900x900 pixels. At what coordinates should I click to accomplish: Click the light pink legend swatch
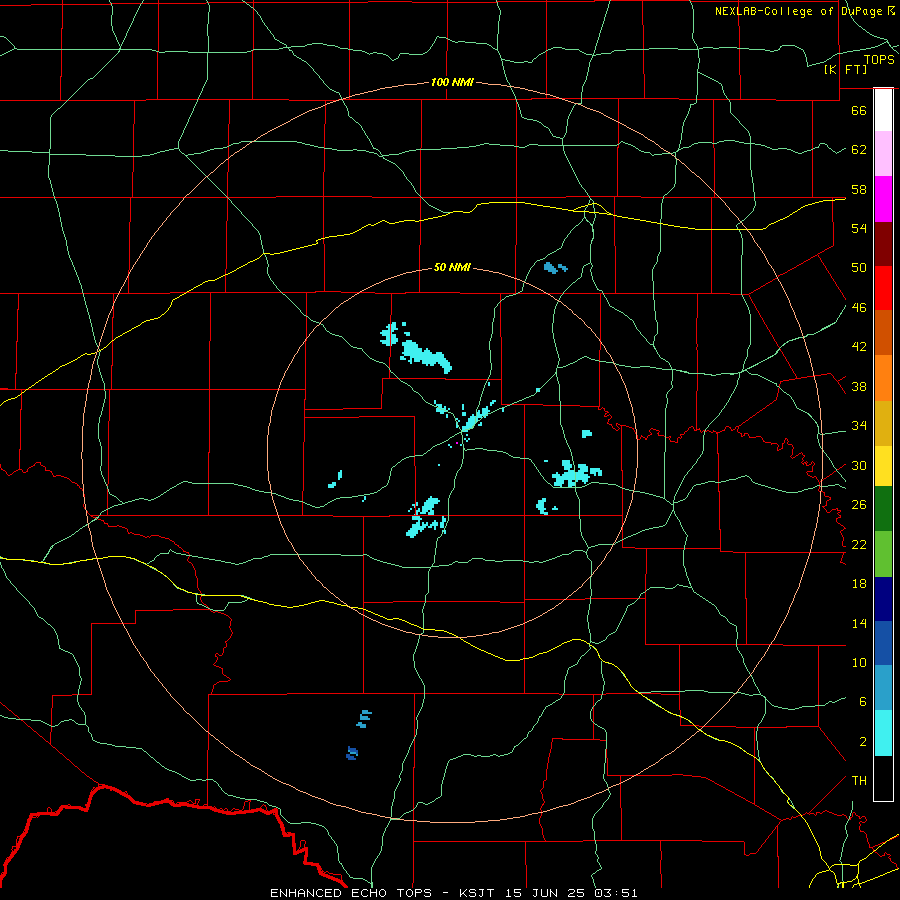click(x=883, y=154)
